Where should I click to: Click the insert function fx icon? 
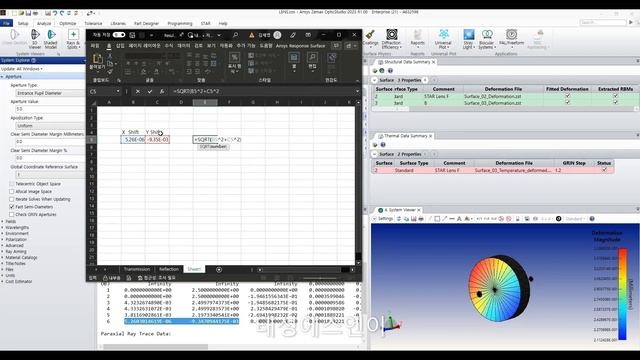162,91
